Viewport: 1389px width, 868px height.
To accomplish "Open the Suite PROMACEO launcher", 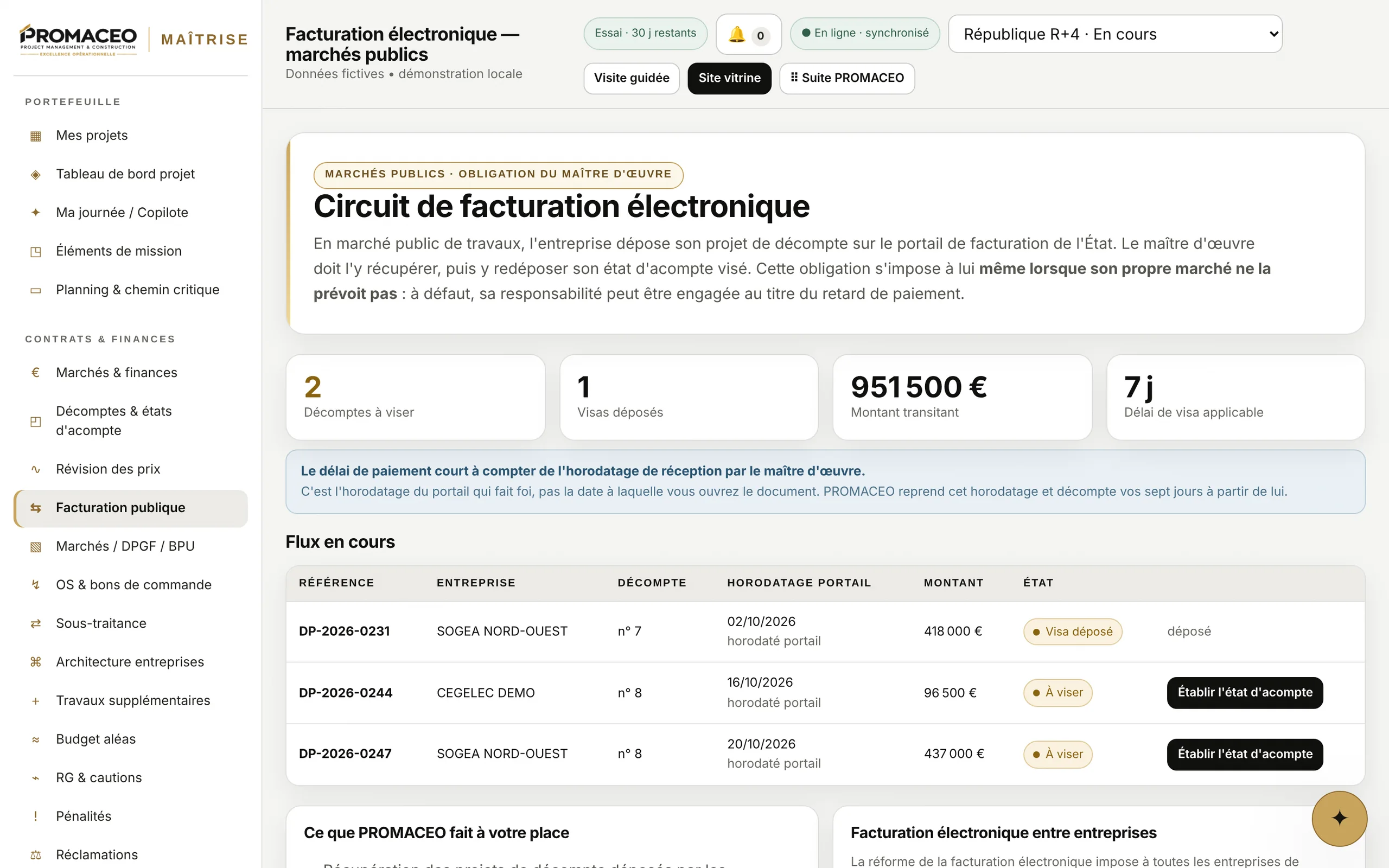I will click(846, 78).
